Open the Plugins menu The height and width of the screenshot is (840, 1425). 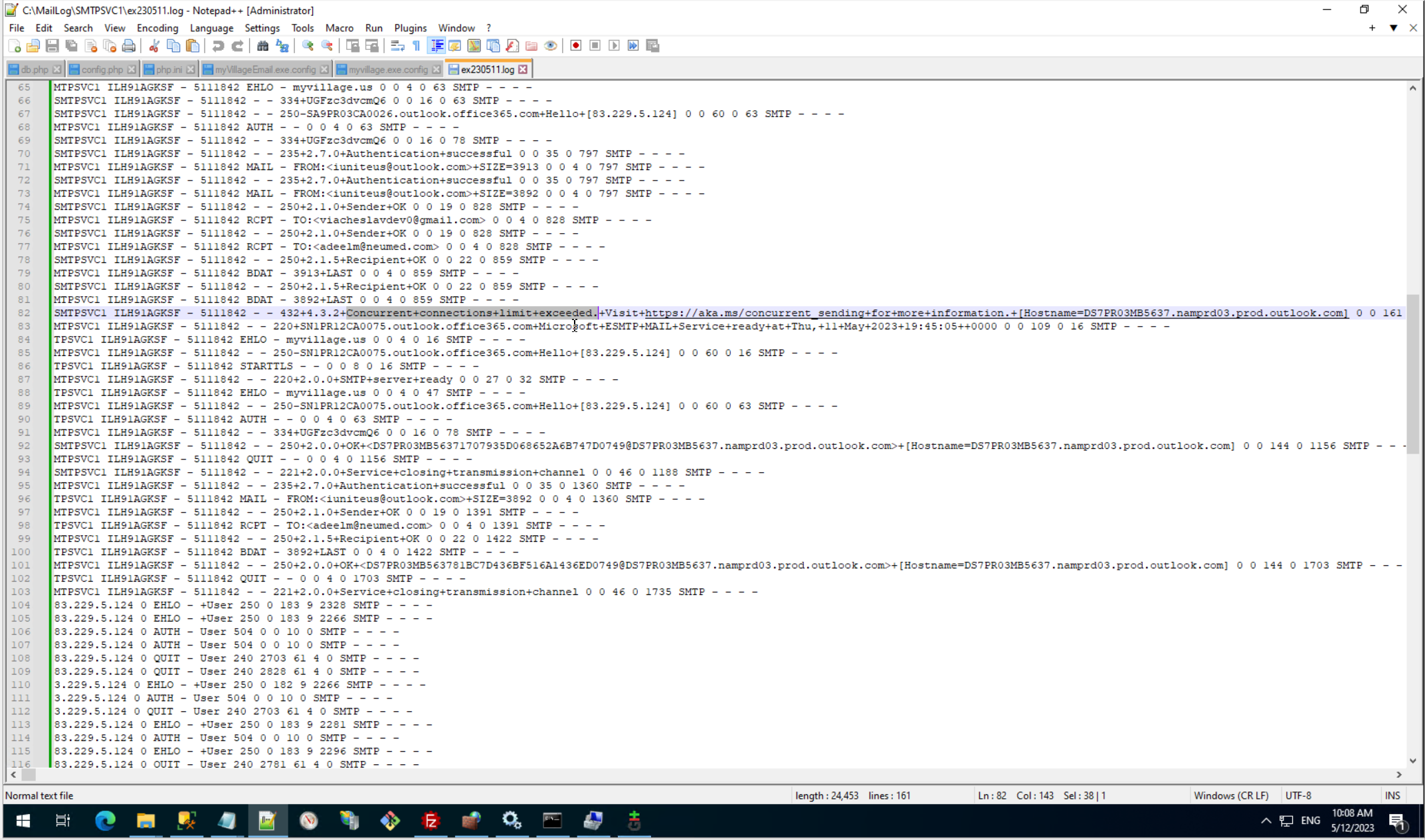pyautogui.click(x=410, y=28)
